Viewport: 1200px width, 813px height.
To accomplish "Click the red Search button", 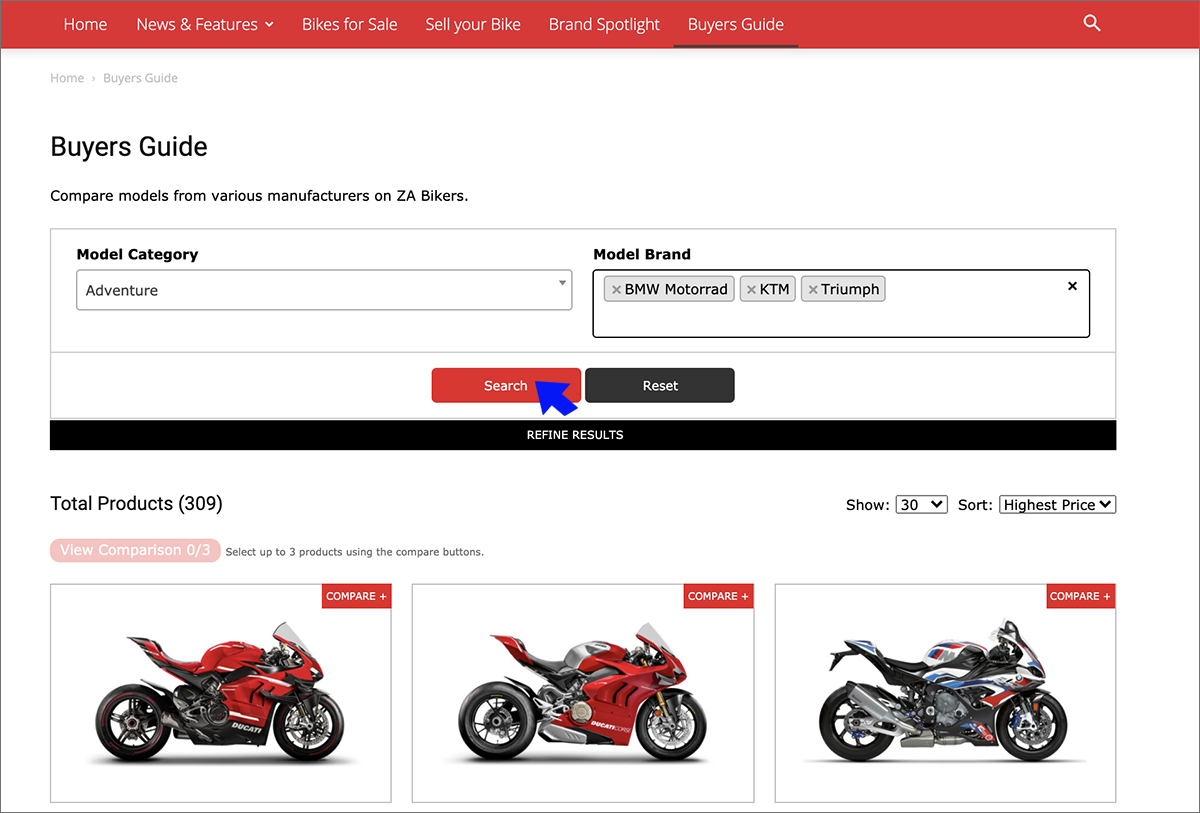I will 506,386.
